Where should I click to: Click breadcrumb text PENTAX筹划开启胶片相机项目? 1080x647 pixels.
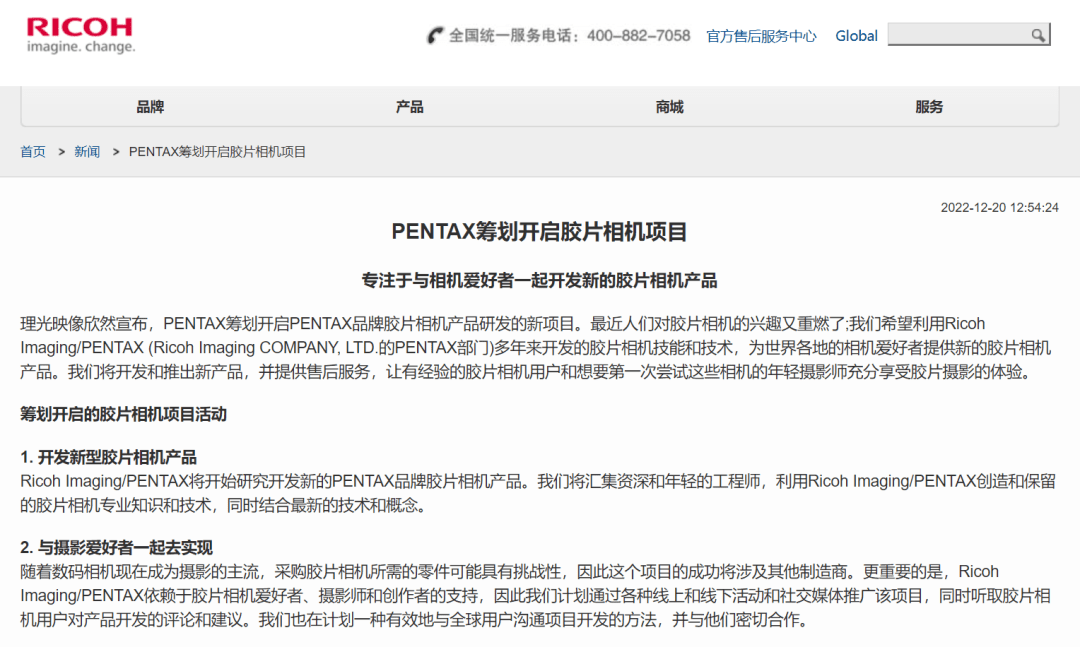click(x=218, y=152)
